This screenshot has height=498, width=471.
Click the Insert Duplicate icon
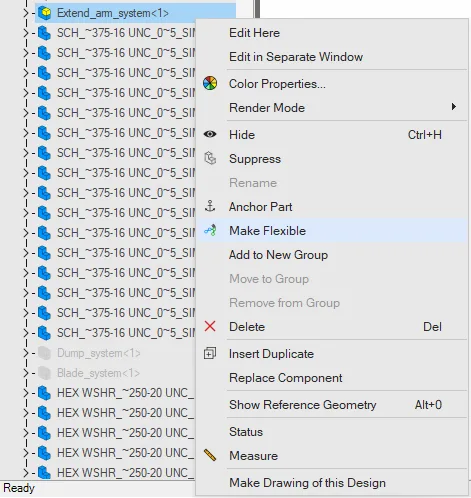click(210, 353)
